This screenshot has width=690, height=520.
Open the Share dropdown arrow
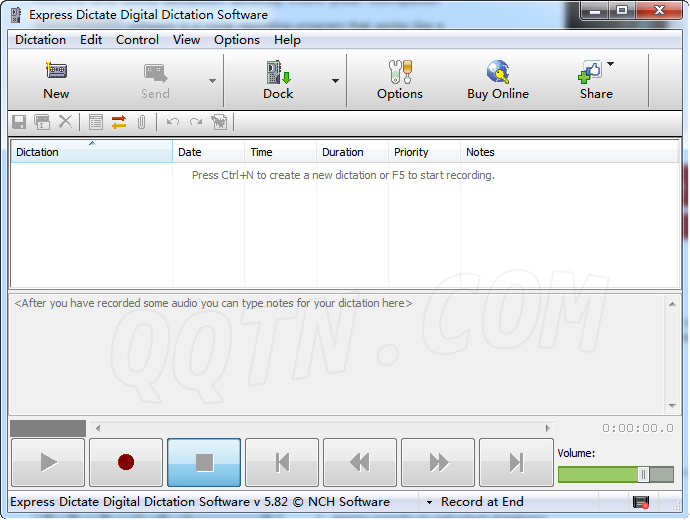611,65
